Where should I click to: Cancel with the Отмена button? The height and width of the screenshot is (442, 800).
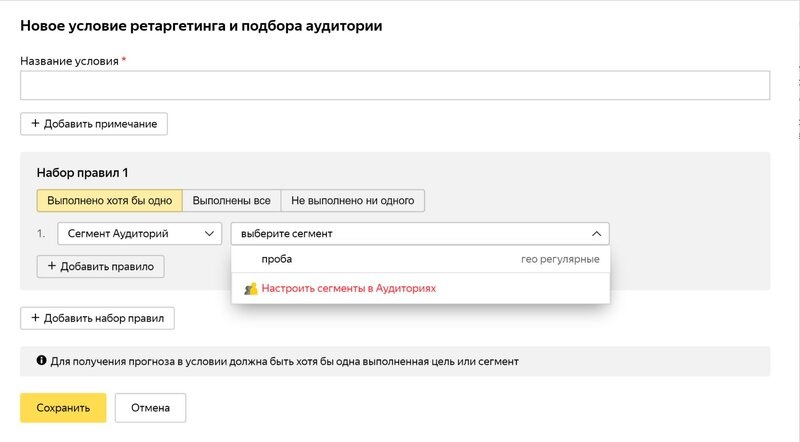point(150,408)
